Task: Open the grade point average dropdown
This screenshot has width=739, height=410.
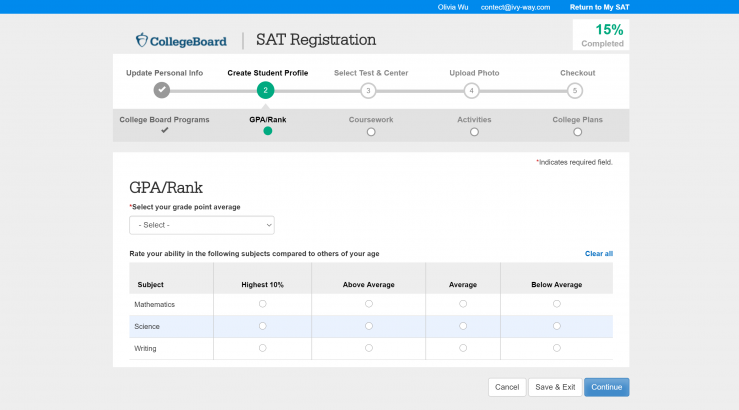Action: coord(202,225)
